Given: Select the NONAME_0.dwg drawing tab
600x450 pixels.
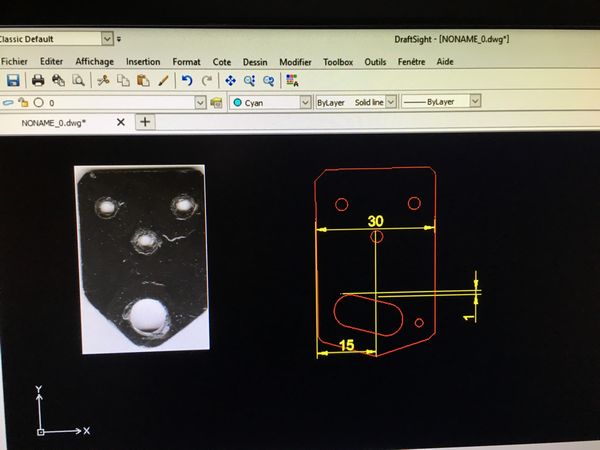Looking at the screenshot, I should point(54,123).
